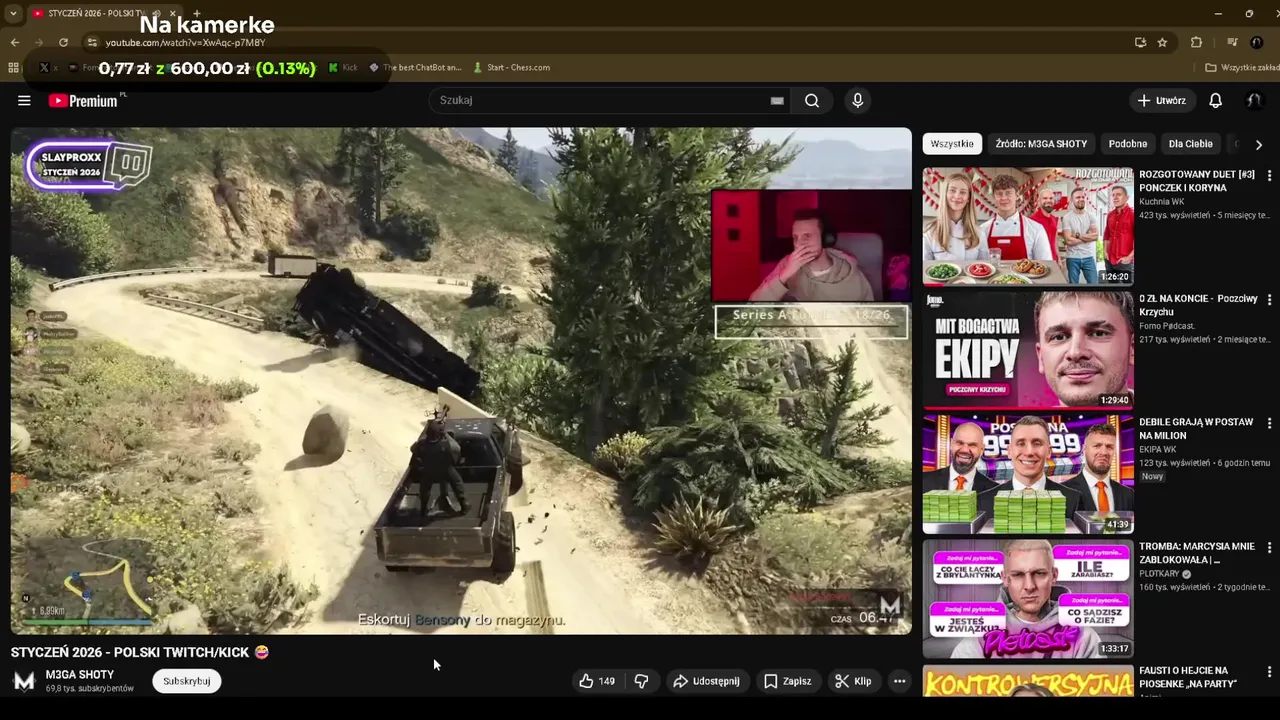View site information icon in address bar
1280x720 pixels.
pyautogui.click(x=92, y=42)
